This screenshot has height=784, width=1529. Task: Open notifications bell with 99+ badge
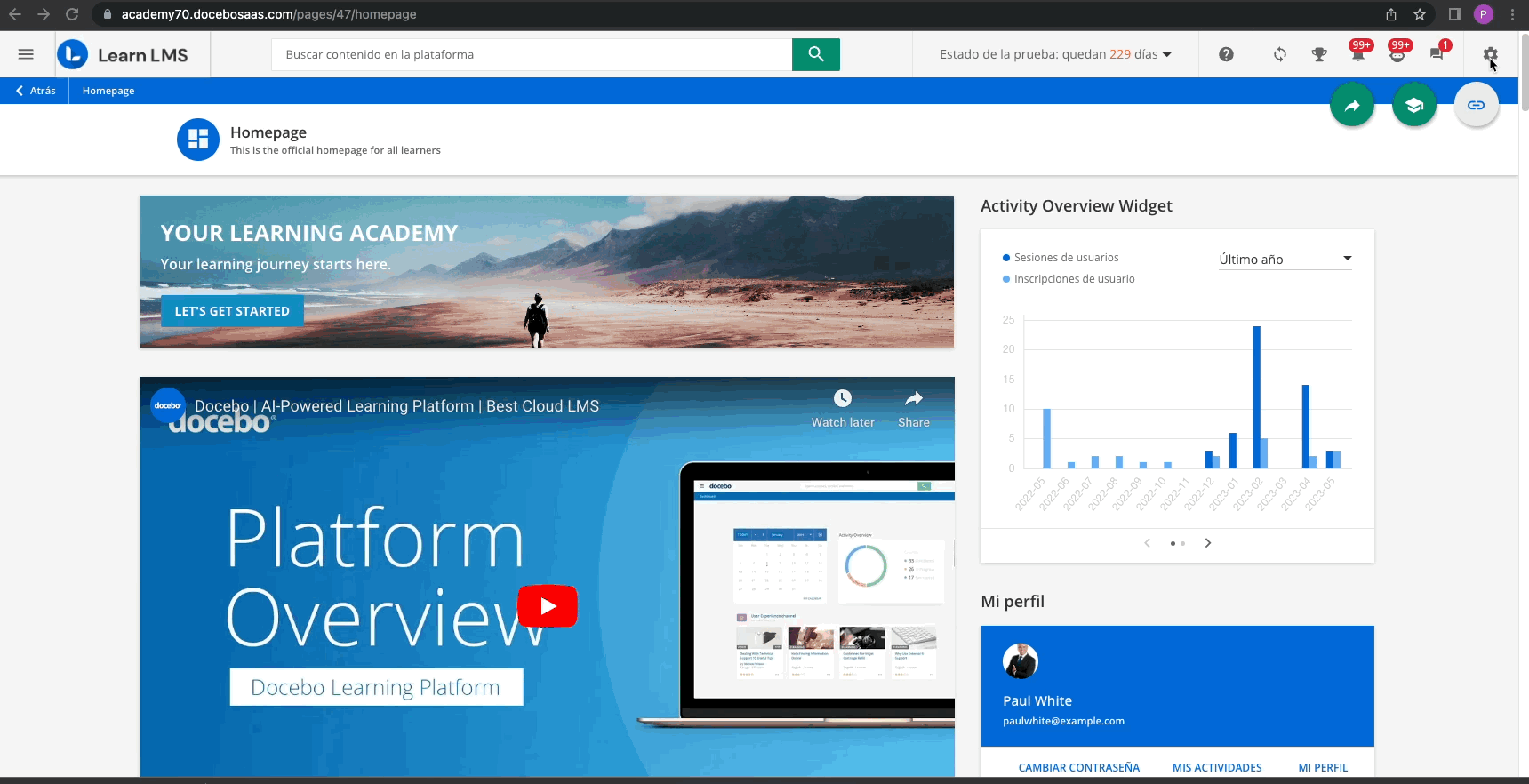(1358, 54)
